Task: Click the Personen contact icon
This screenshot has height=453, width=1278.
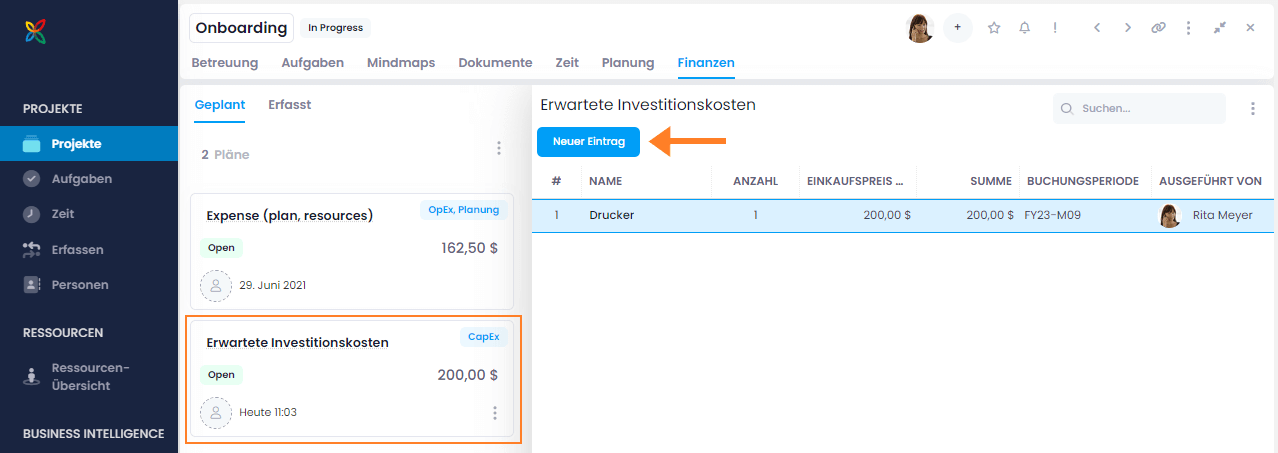Action: point(31,284)
